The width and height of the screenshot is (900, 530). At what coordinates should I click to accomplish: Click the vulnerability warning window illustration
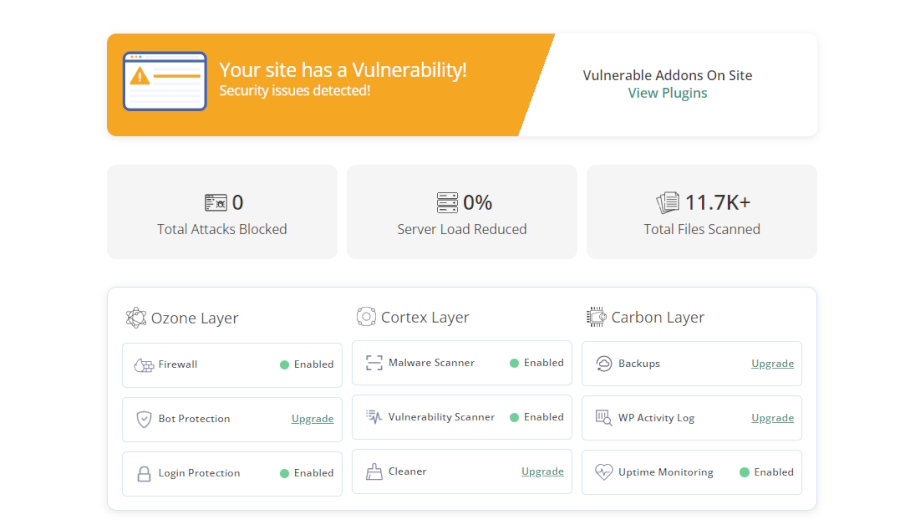(164, 81)
